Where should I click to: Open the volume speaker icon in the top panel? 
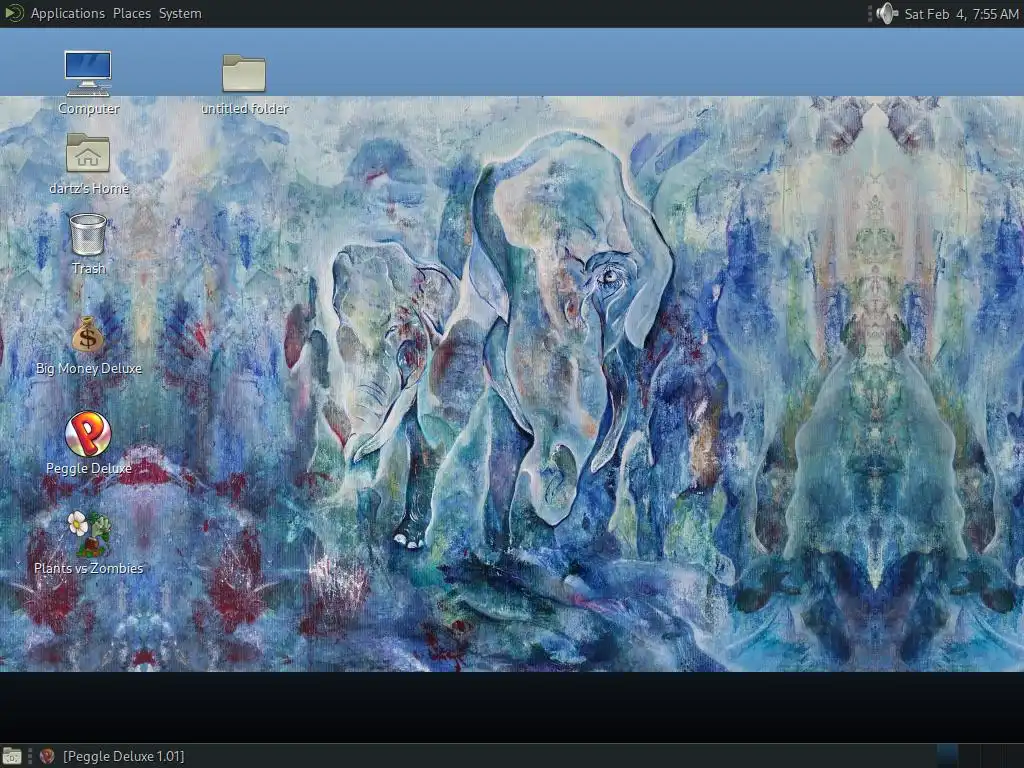[887, 14]
